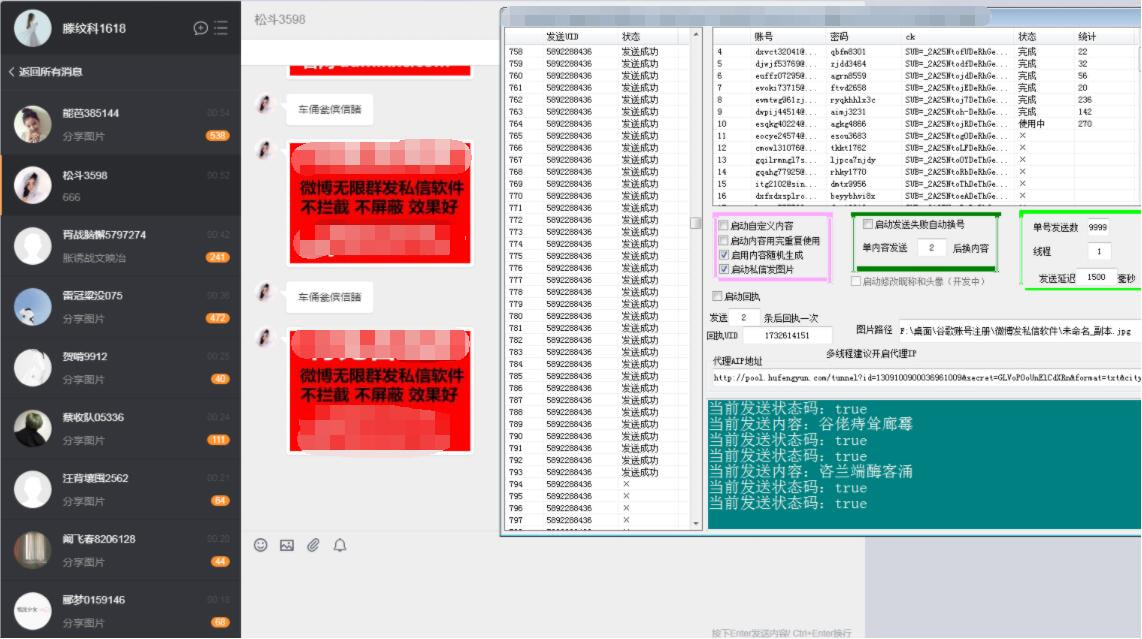This screenshot has width=1142, height=639.
Task: Select send list row 794
Action: tap(597, 484)
